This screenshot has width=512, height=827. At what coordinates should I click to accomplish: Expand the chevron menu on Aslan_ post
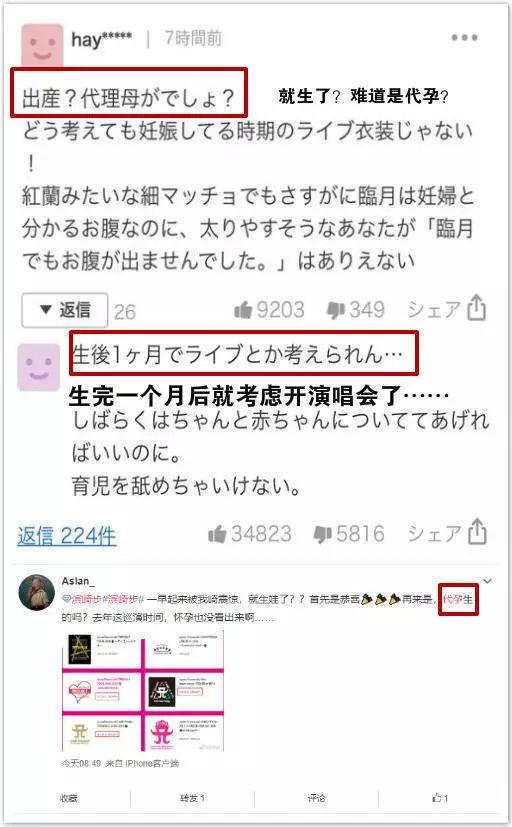[x=487, y=581]
